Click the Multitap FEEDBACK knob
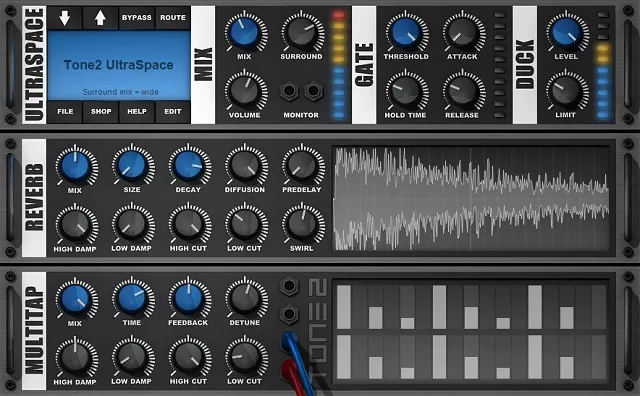The image size is (640, 396). (x=189, y=298)
